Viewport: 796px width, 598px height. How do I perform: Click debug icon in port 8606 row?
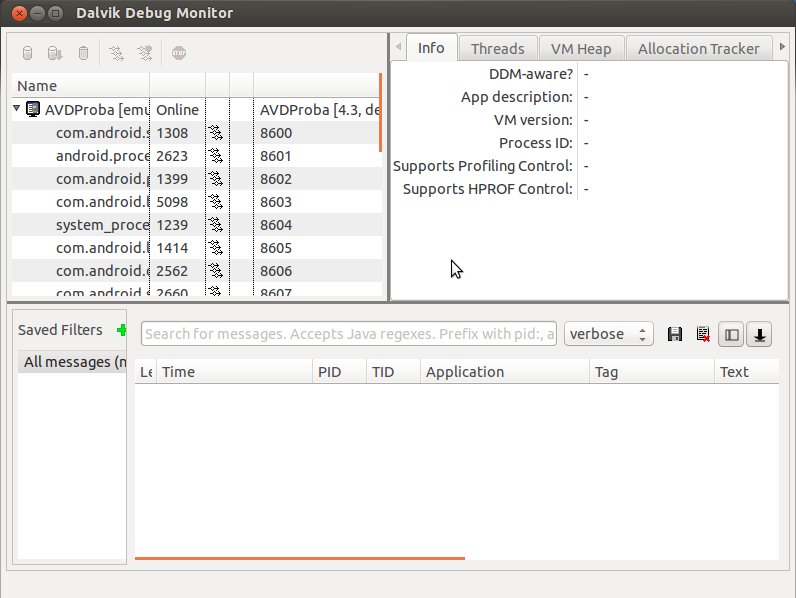tap(216, 271)
